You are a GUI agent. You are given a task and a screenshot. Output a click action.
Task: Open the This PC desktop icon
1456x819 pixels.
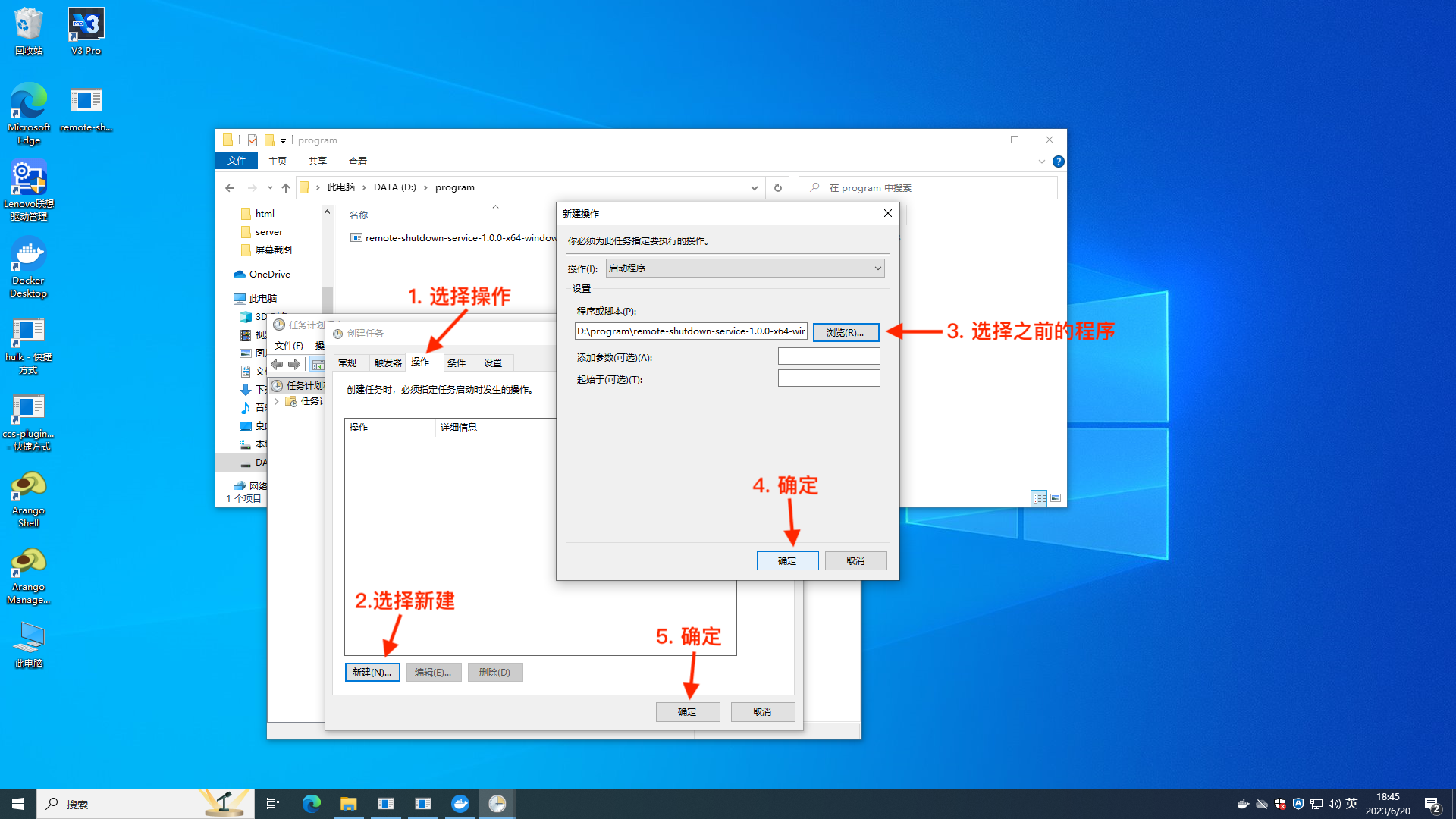[x=29, y=645]
